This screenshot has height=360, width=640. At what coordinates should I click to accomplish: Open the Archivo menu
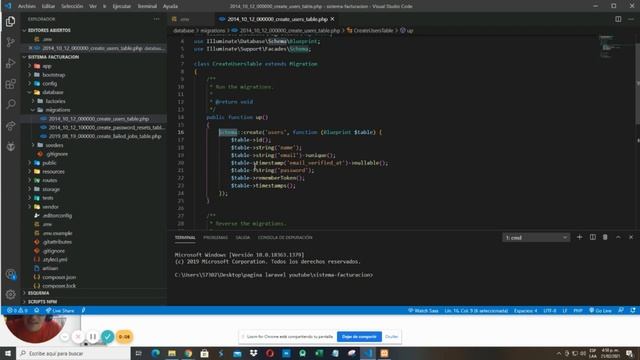[27, 6]
